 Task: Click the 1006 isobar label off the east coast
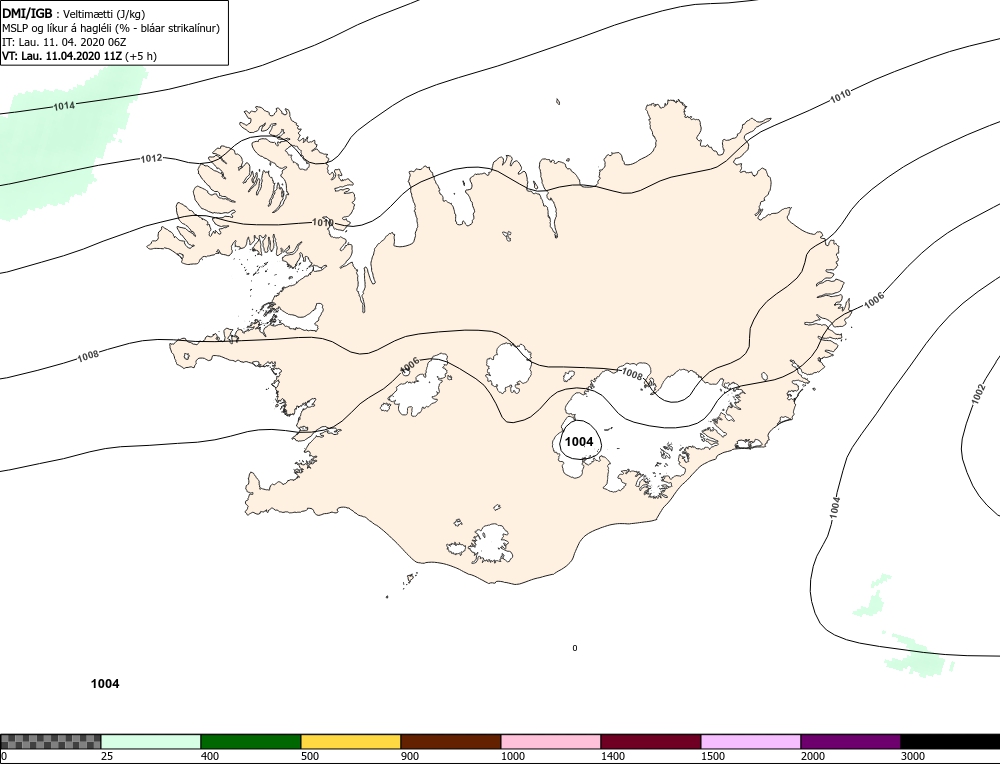click(874, 300)
